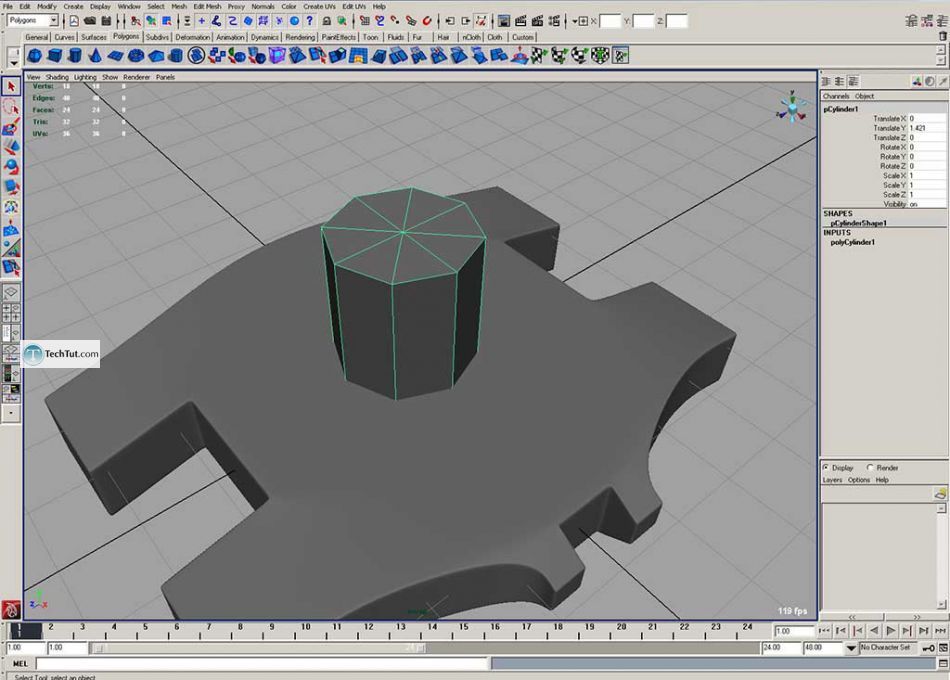Click the Translate Y value field
The image size is (950, 680).
pos(926,128)
